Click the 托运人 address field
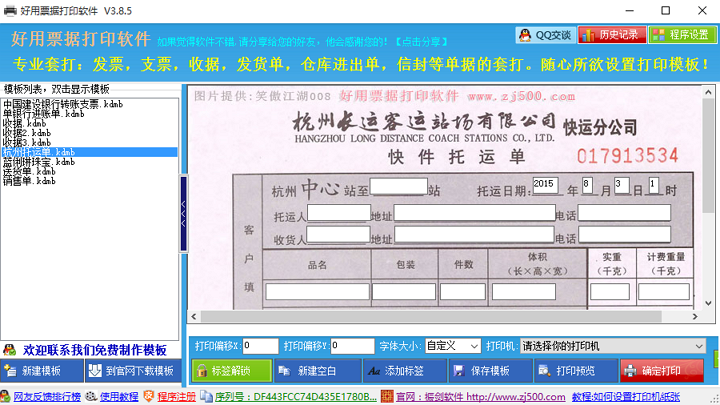Image resolution: width=720 pixels, height=405 pixels. coord(474,213)
